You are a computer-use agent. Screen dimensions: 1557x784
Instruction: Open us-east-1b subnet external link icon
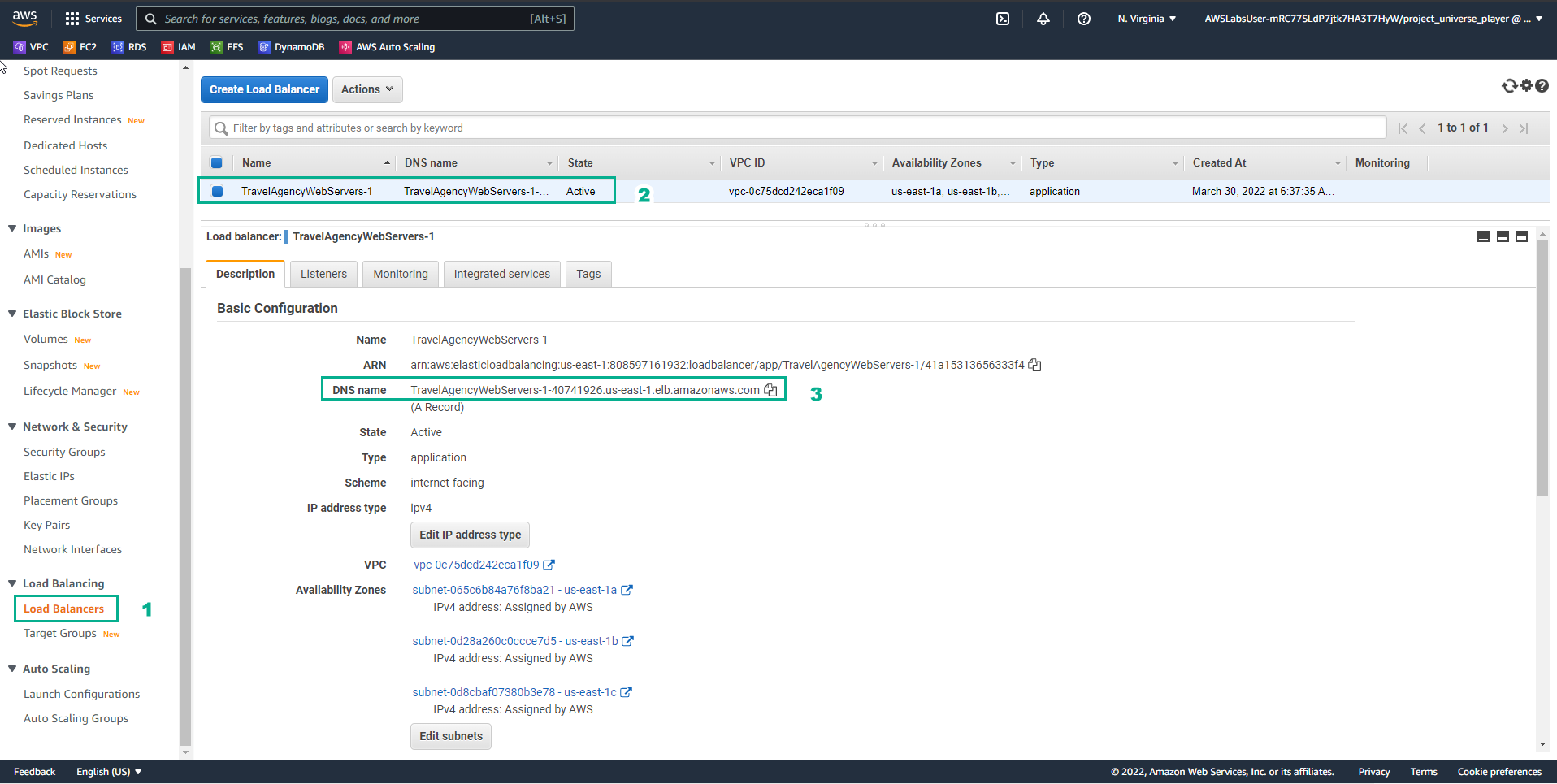[627, 641]
